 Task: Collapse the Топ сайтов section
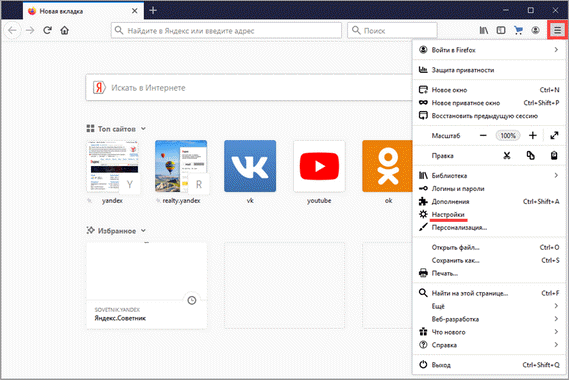(143, 128)
